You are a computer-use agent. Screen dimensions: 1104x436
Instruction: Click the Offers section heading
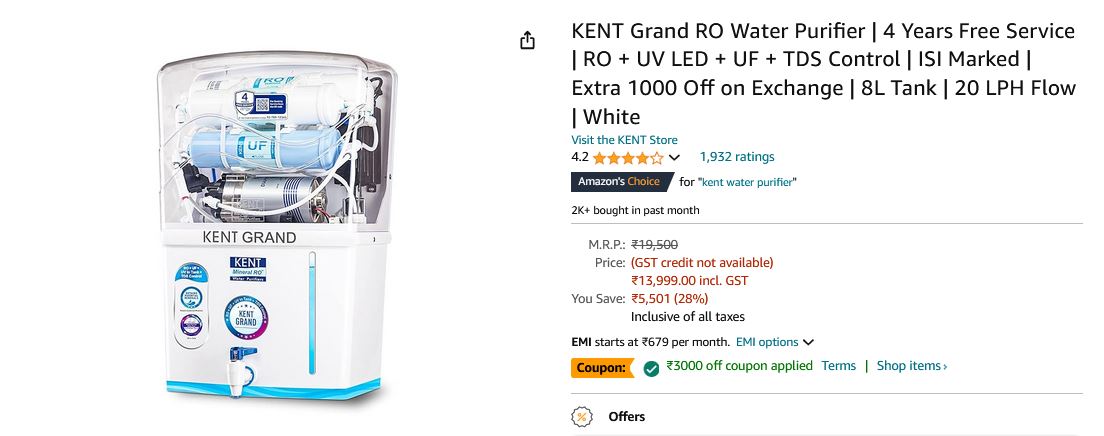point(627,417)
